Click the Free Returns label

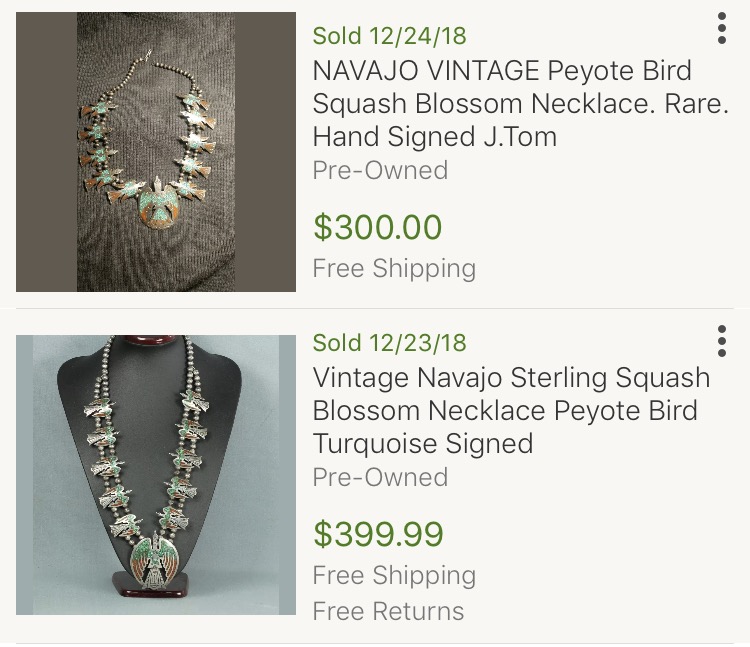click(x=388, y=611)
